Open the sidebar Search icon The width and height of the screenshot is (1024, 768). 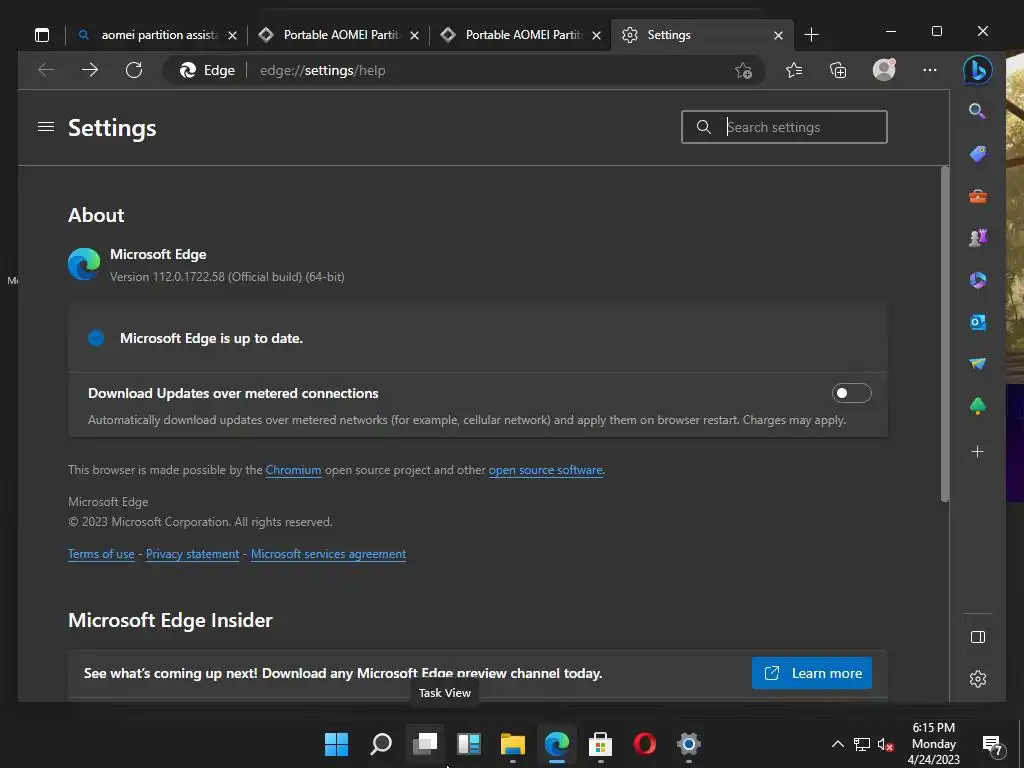(977, 111)
